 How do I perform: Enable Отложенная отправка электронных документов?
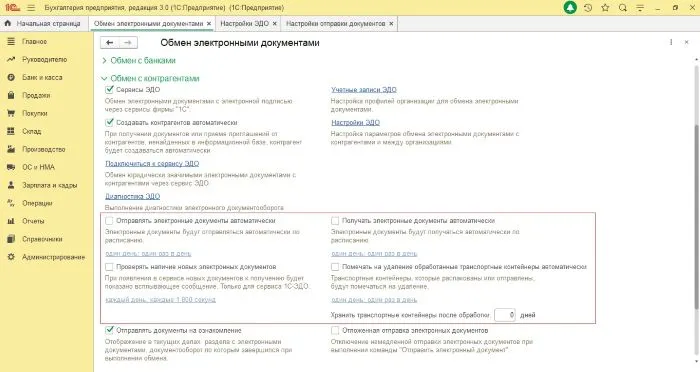pos(335,330)
